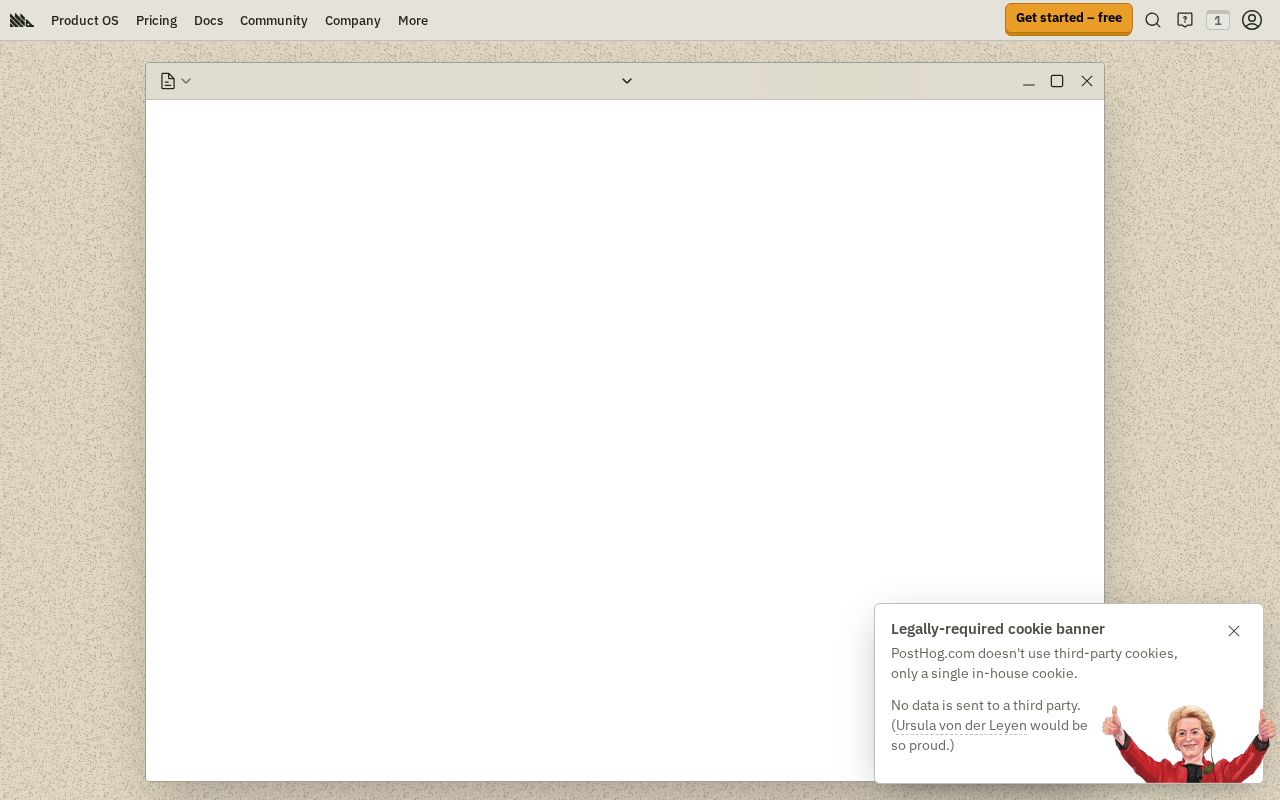Open the Community menu
The height and width of the screenshot is (800, 1280).
click(273, 20)
